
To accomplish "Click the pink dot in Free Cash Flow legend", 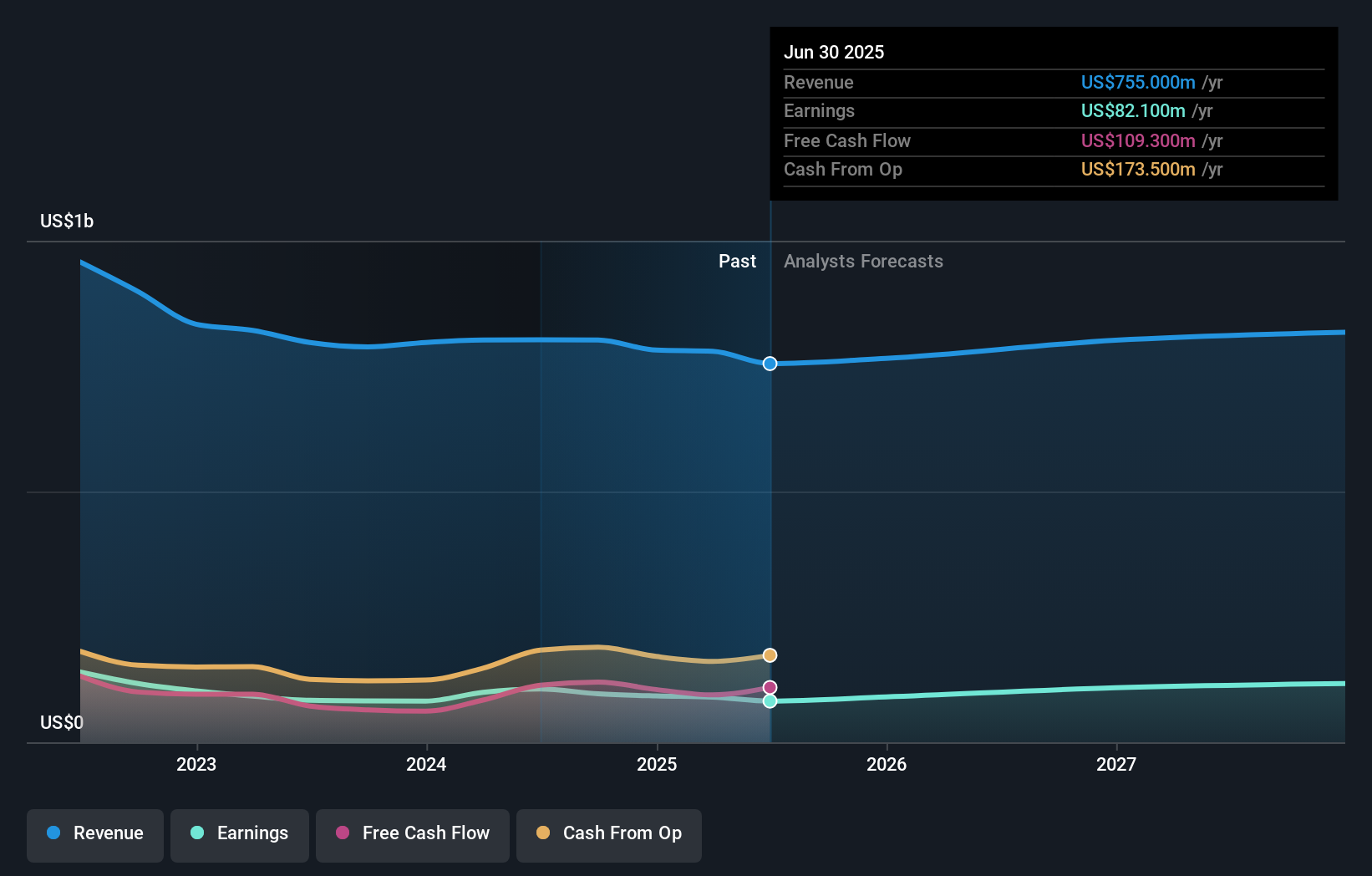I will click(x=343, y=833).
